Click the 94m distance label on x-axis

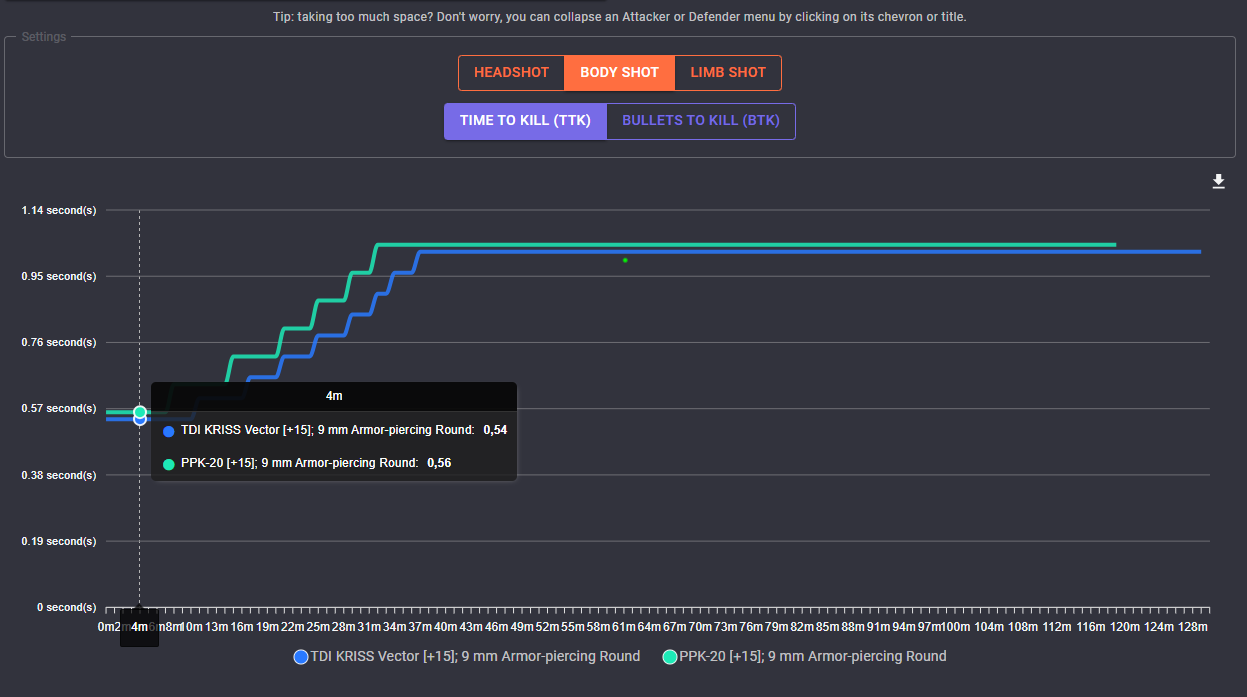pyautogui.click(x=905, y=627)
